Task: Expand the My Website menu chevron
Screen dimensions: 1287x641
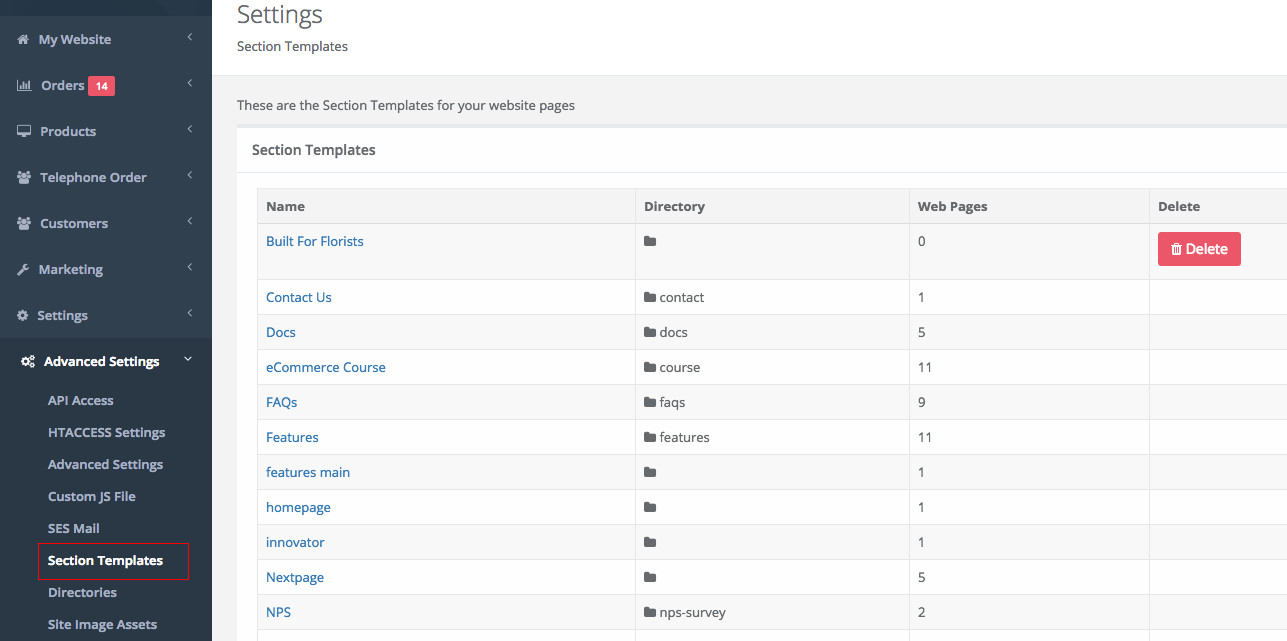Action: pos(189,38)
